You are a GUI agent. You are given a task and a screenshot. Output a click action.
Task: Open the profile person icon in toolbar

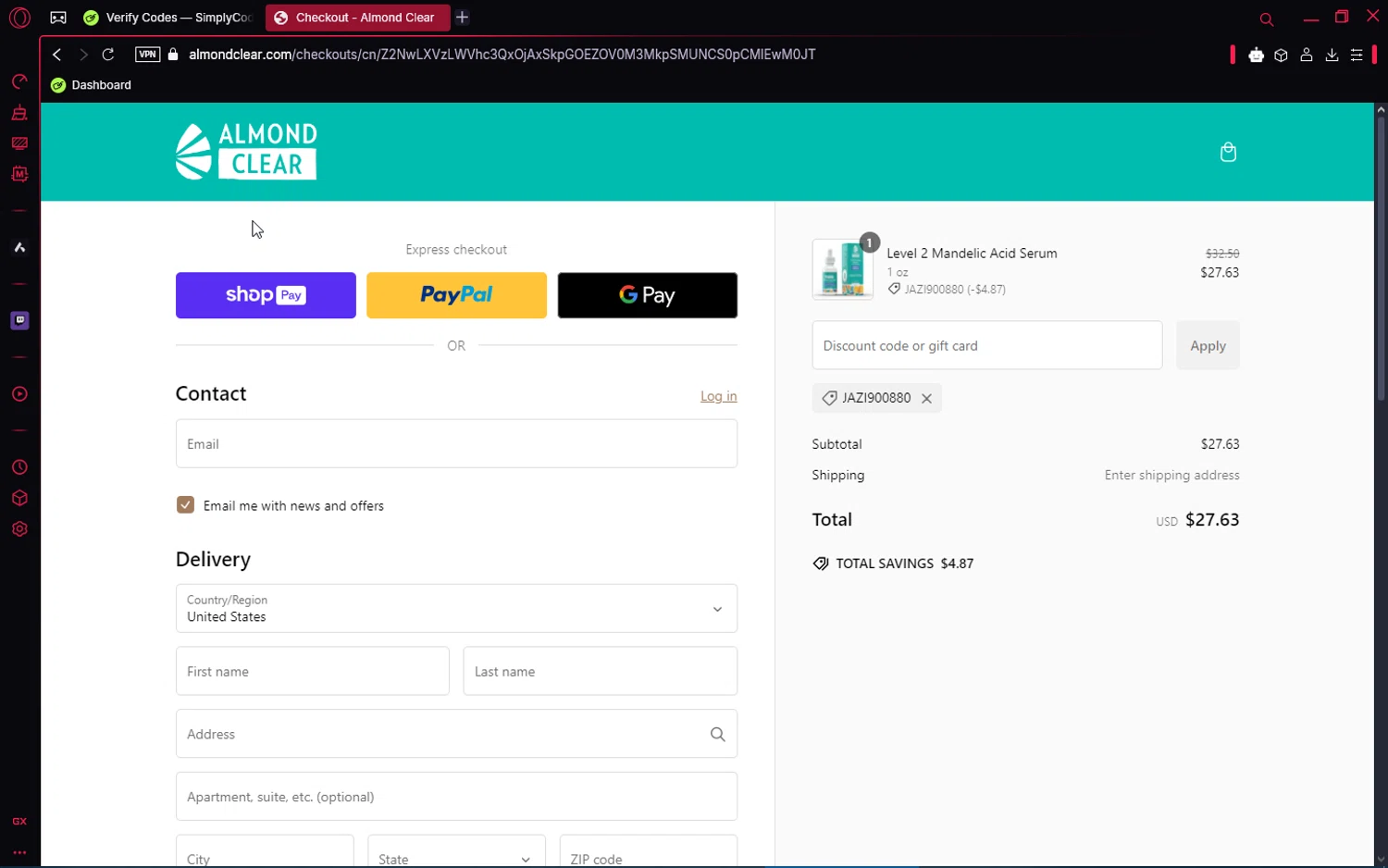[x=1307, y=56]
